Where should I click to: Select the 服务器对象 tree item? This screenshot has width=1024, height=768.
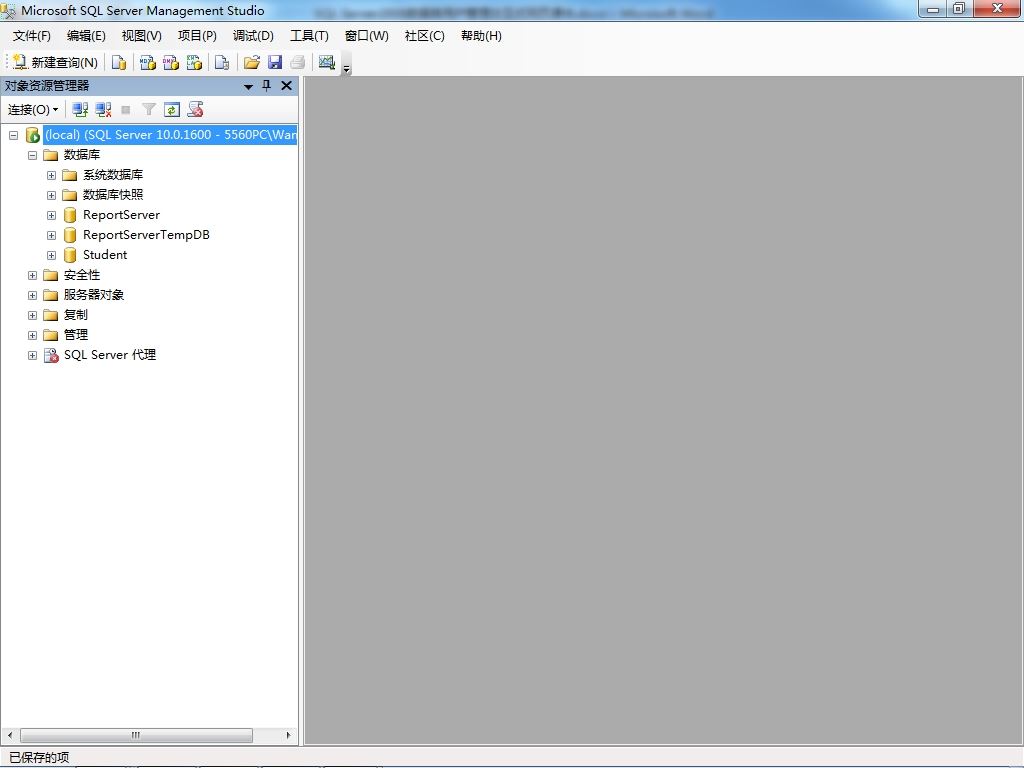click(x=93, y=295)
